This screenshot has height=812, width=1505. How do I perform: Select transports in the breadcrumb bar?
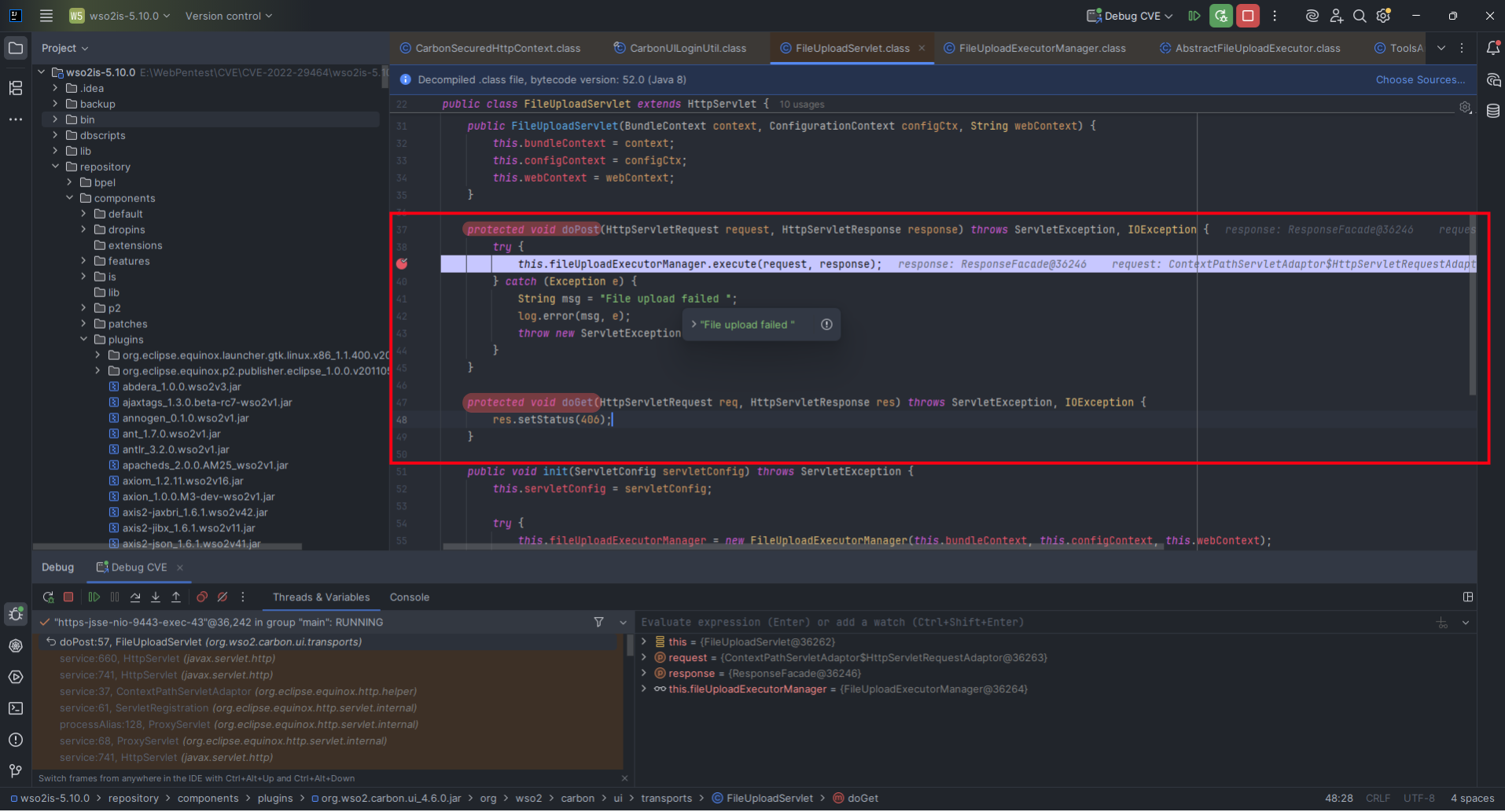click(667, 798)
